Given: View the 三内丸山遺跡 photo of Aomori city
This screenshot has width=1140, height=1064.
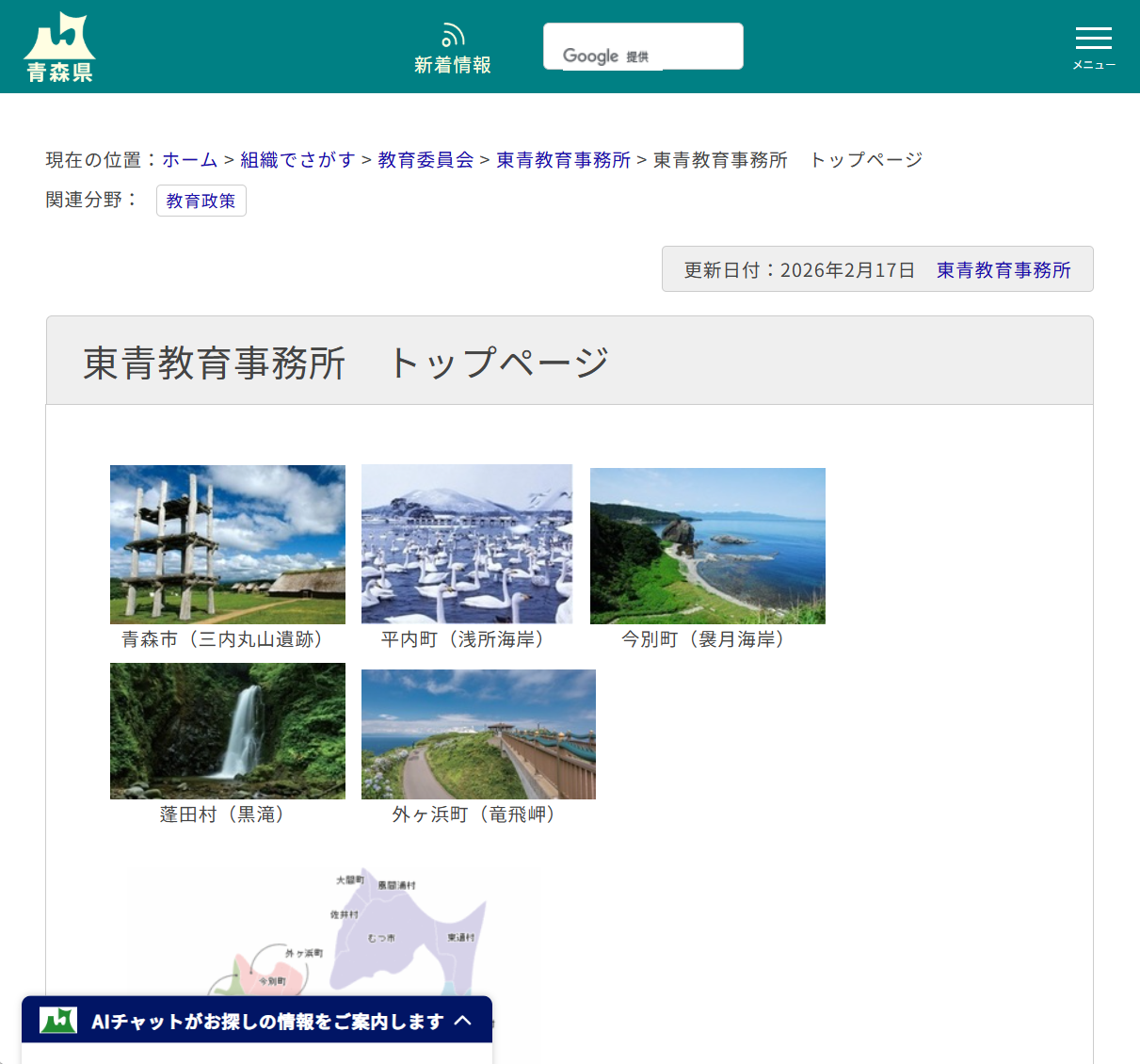Looking at the screenshot, I should (x=227, y=544).
